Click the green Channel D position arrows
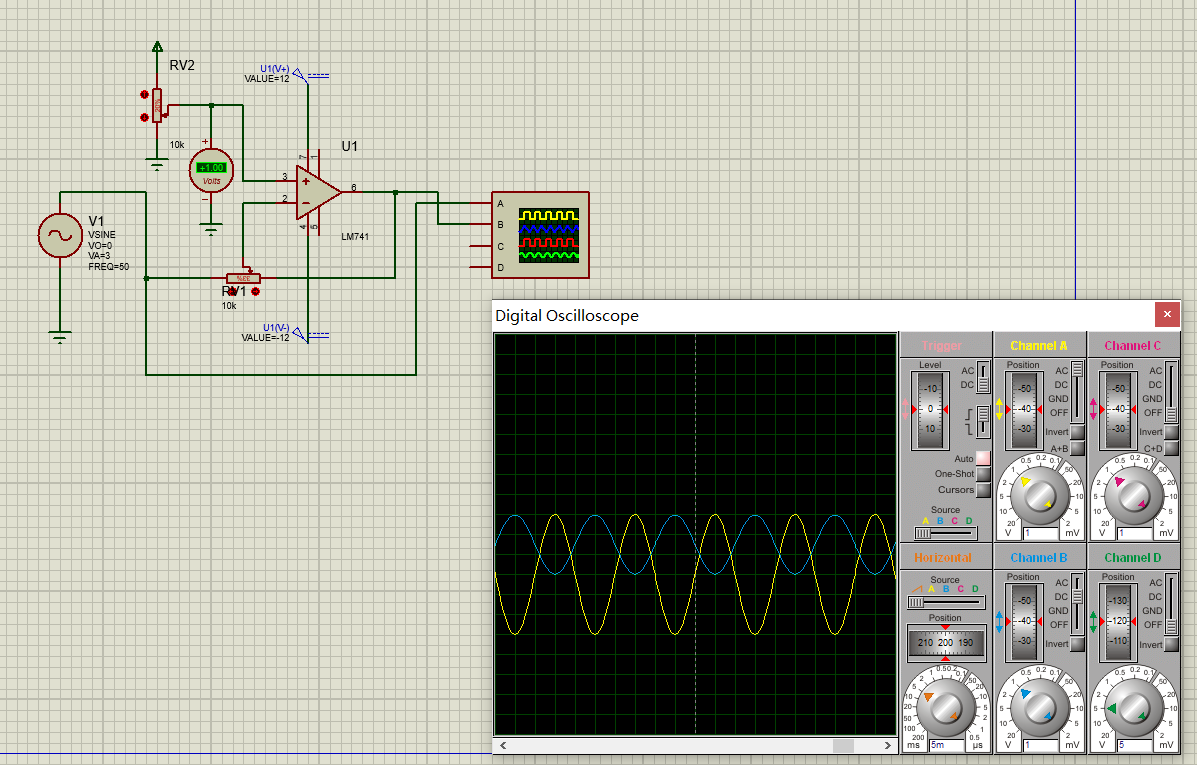This screenshot has width=1197, height=765. click(1093, 621)
